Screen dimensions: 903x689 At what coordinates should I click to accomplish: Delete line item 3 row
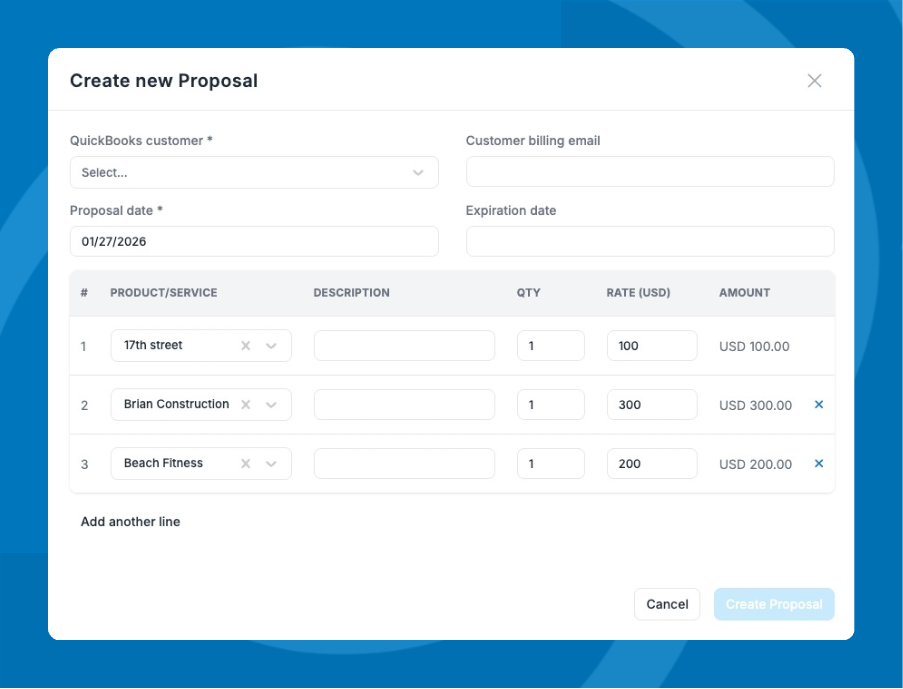(x=819, y=464)
